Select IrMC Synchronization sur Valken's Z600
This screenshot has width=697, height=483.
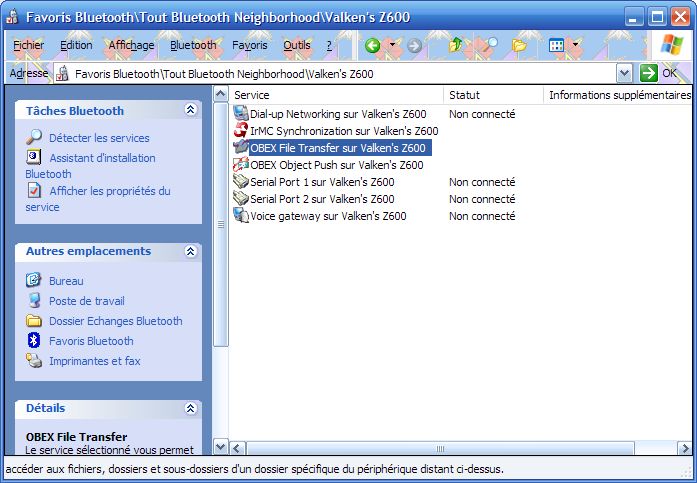pos(344,131)
